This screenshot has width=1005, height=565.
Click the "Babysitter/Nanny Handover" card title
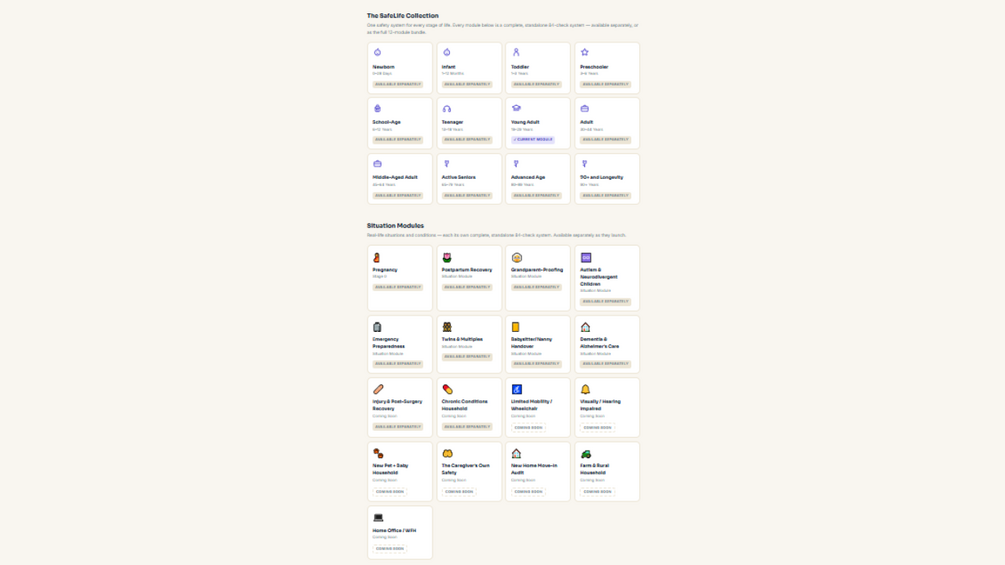(x=531, y=343)
